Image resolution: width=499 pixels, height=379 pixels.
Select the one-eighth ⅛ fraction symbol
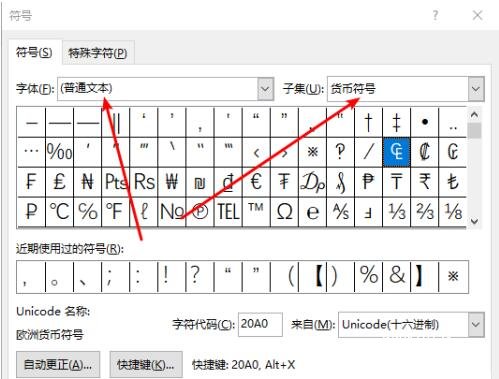click(453, 212)
